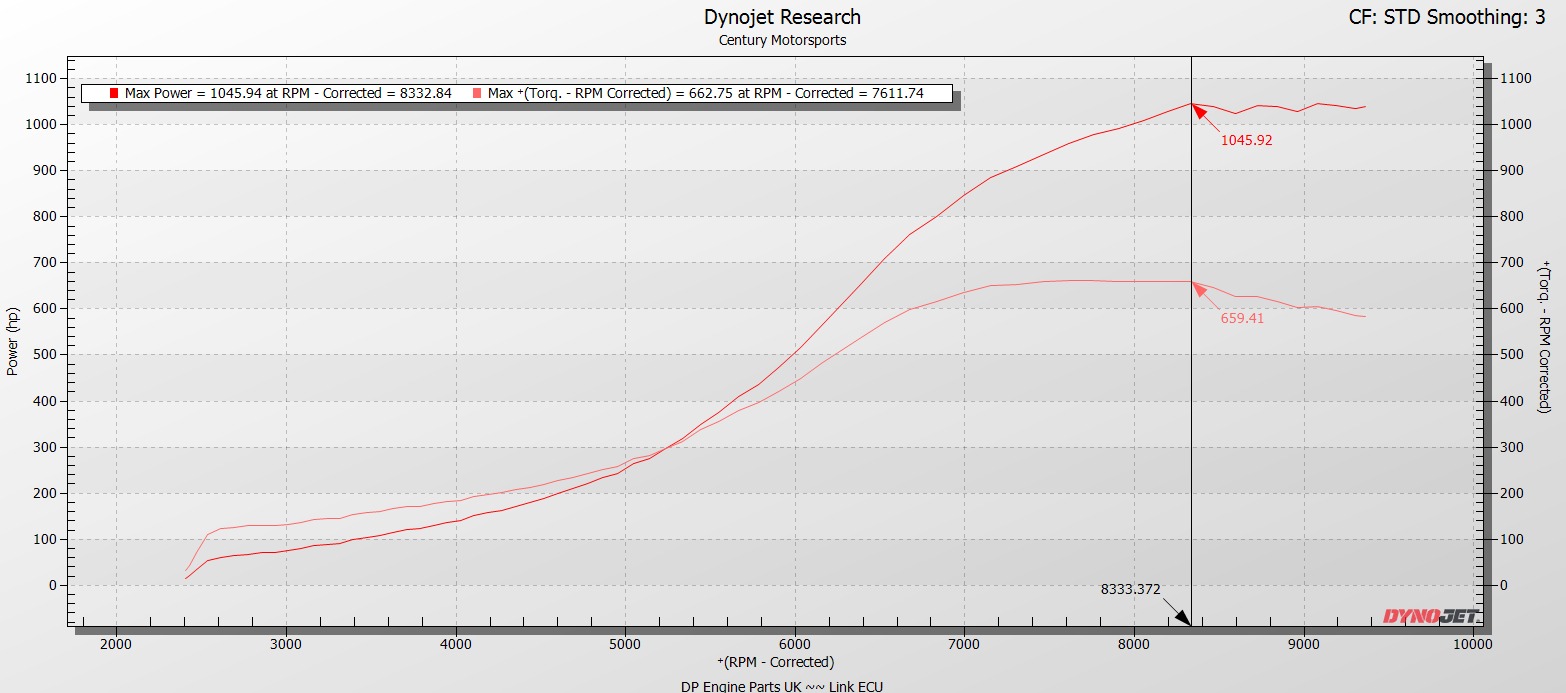Screen dimensions: 1566x693
Task: Click the Dynojet Research chart title
Action: coord(782,17)
